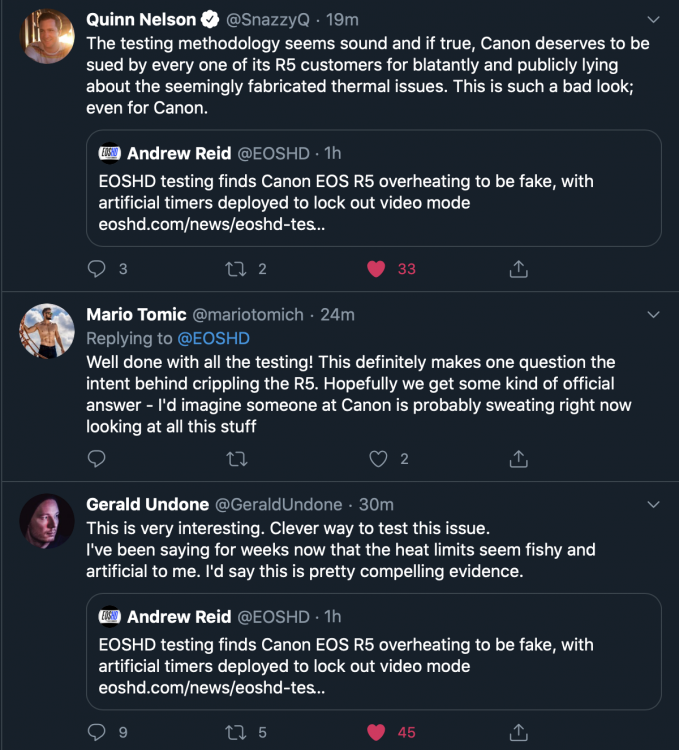Unlike Gerald Undone's tweet with 45 likes
Image resolution: width=679 pixels, height=750 pixels.
[376, 732]
